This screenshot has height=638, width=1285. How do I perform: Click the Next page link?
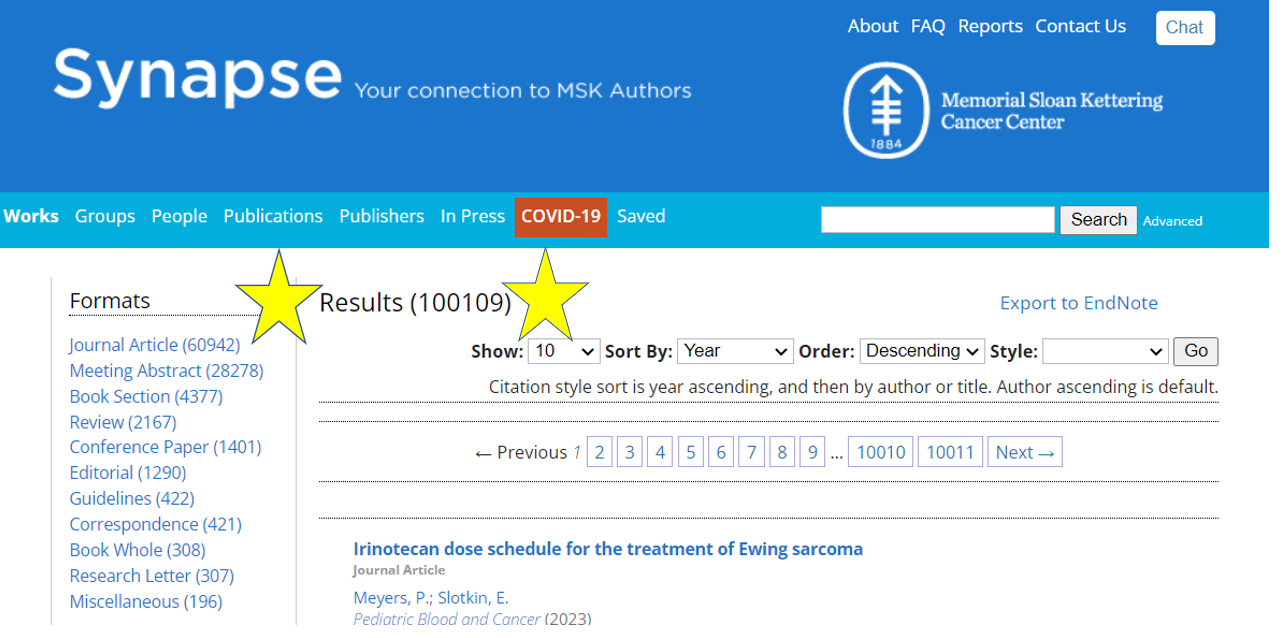pos(1025,452)
